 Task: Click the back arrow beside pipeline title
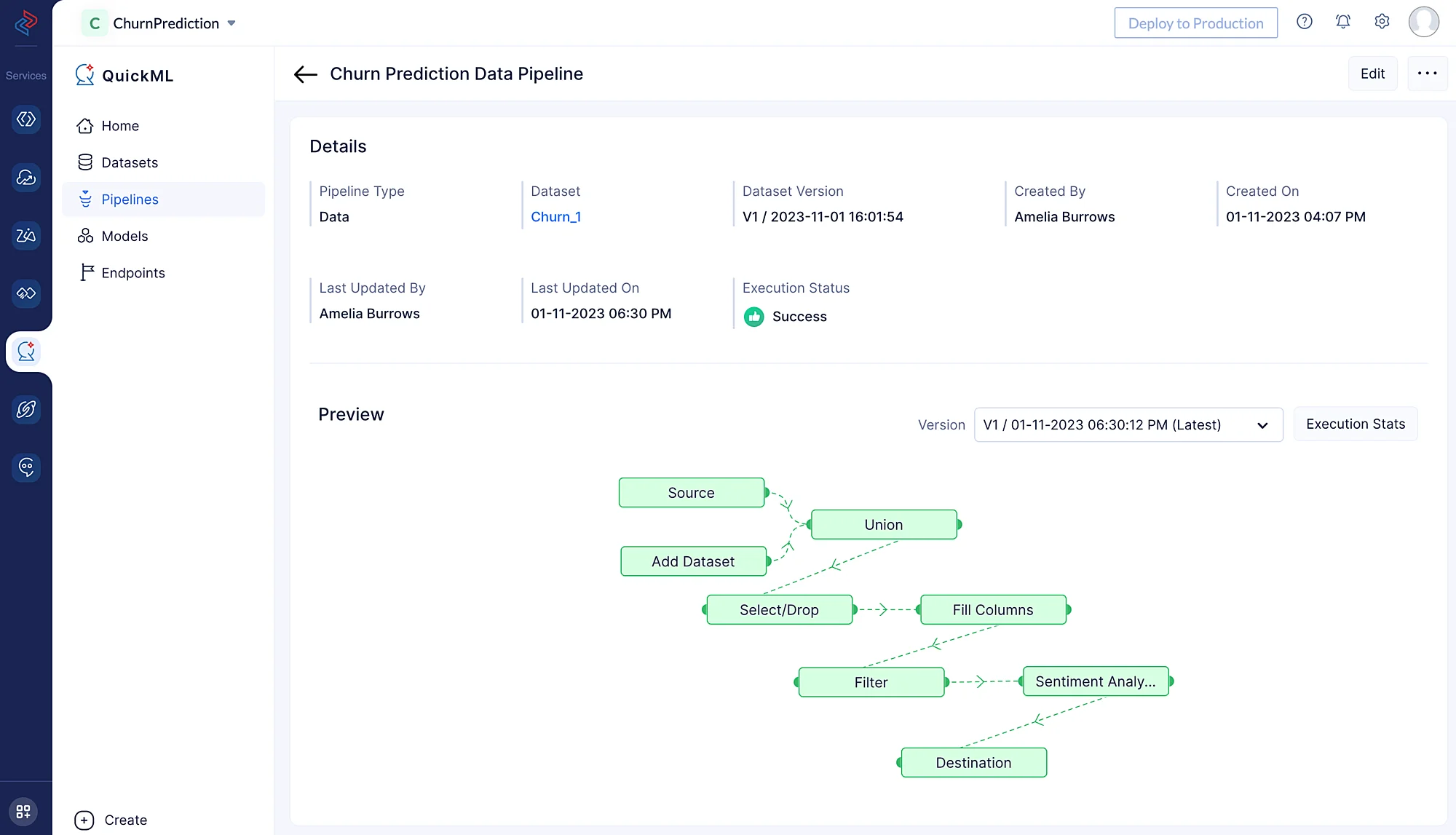pyautogui.click(x=305, y=74)
